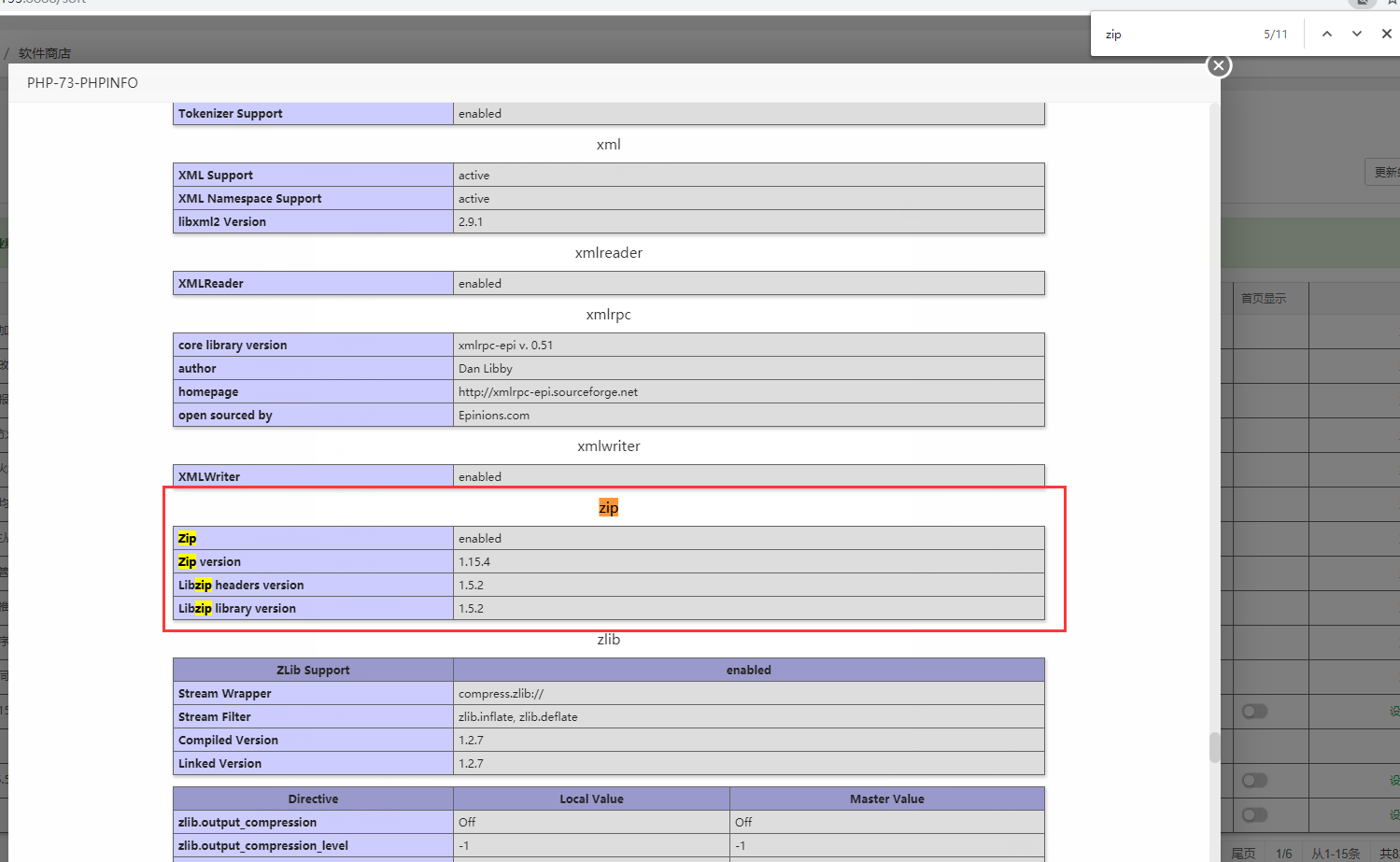Click the 'xmlwriter' section heading
The width and height of the screenshot is (1400, 862).
click(609, 446)
